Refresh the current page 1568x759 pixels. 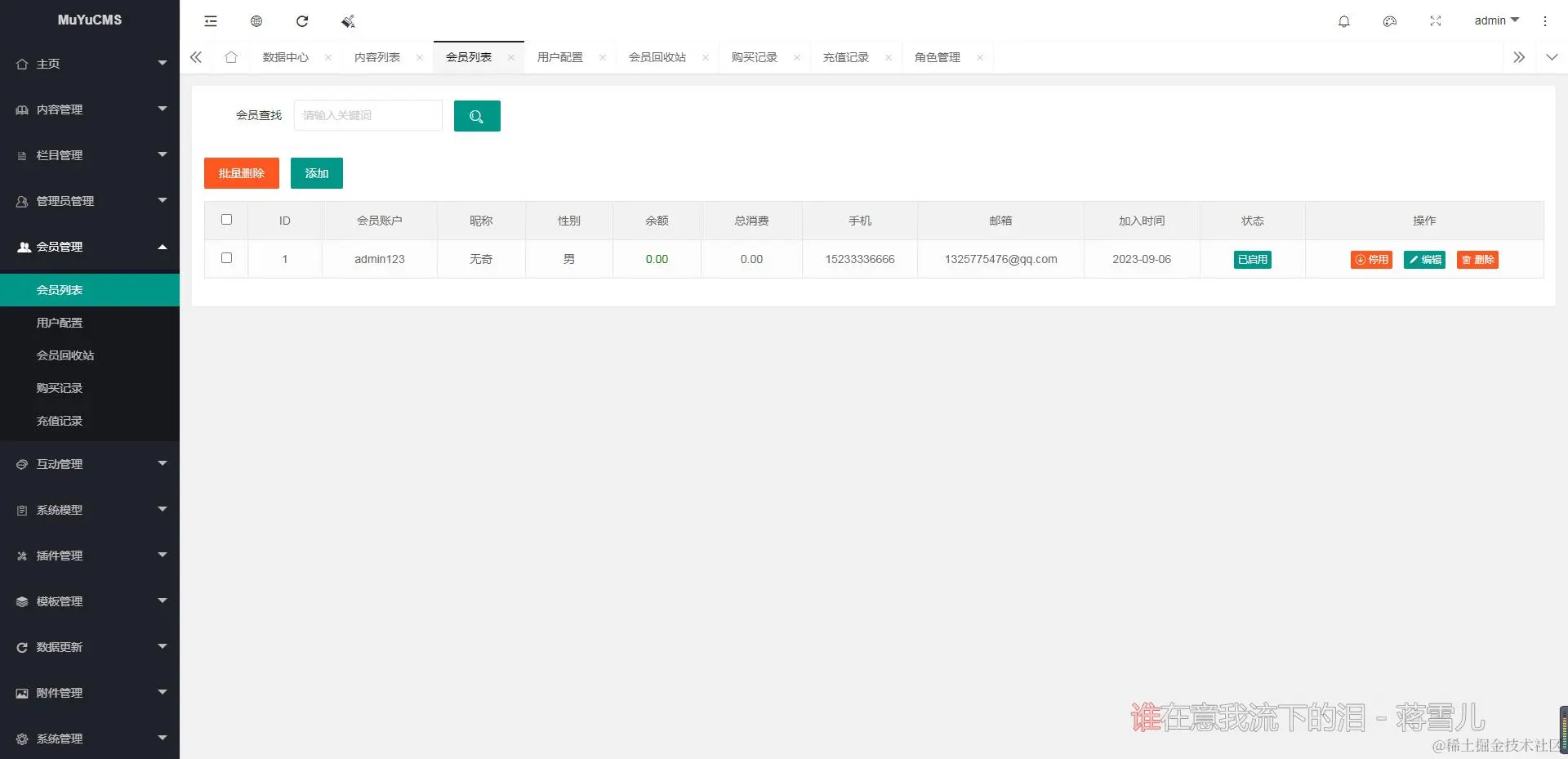(302, 21)
